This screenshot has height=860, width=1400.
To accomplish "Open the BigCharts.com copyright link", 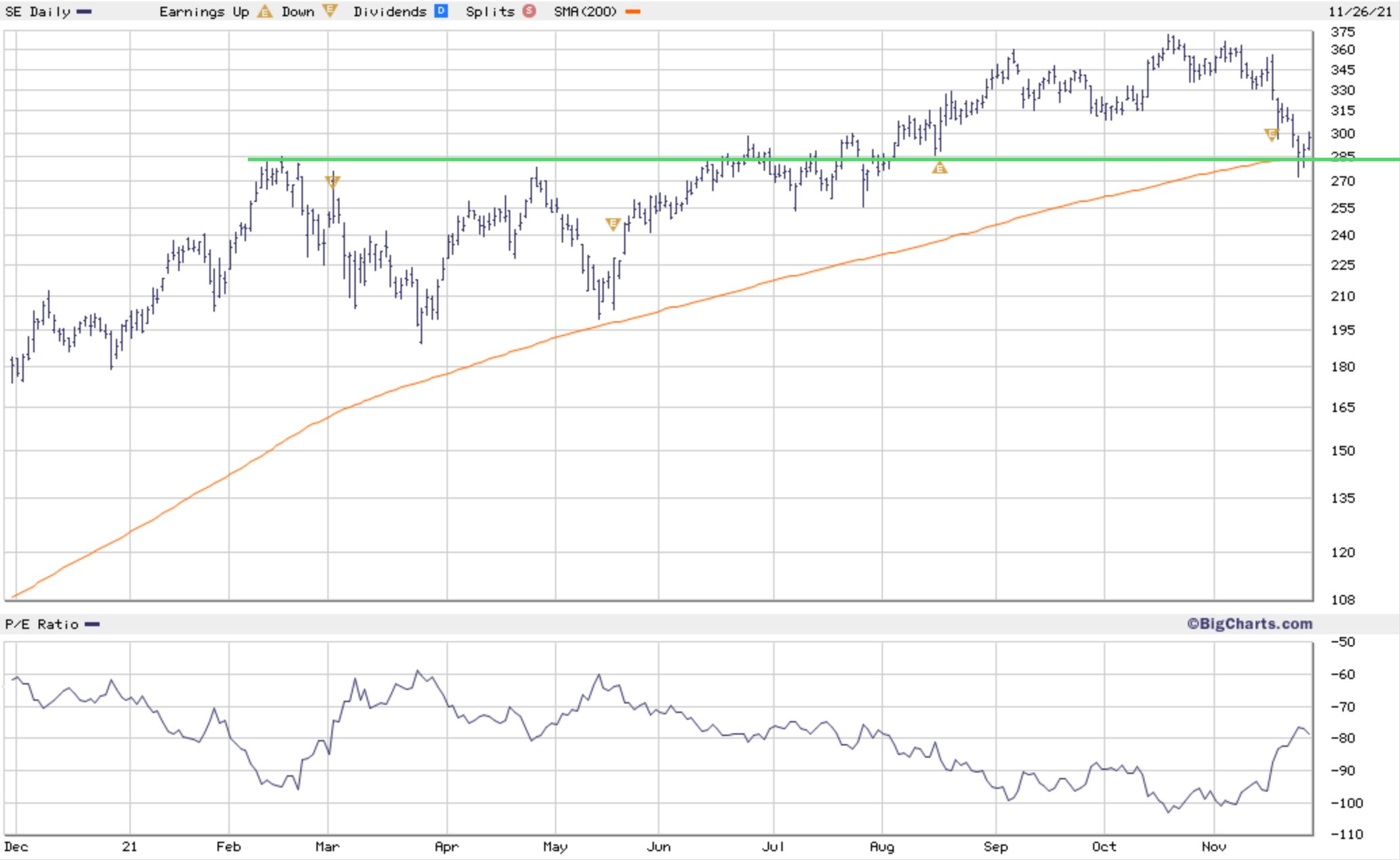I will [x=1249, y=623].
